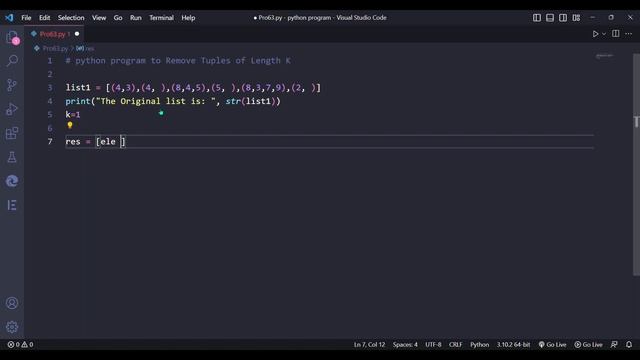Open Source Control view
640x360 pixels.
point(12,85)
